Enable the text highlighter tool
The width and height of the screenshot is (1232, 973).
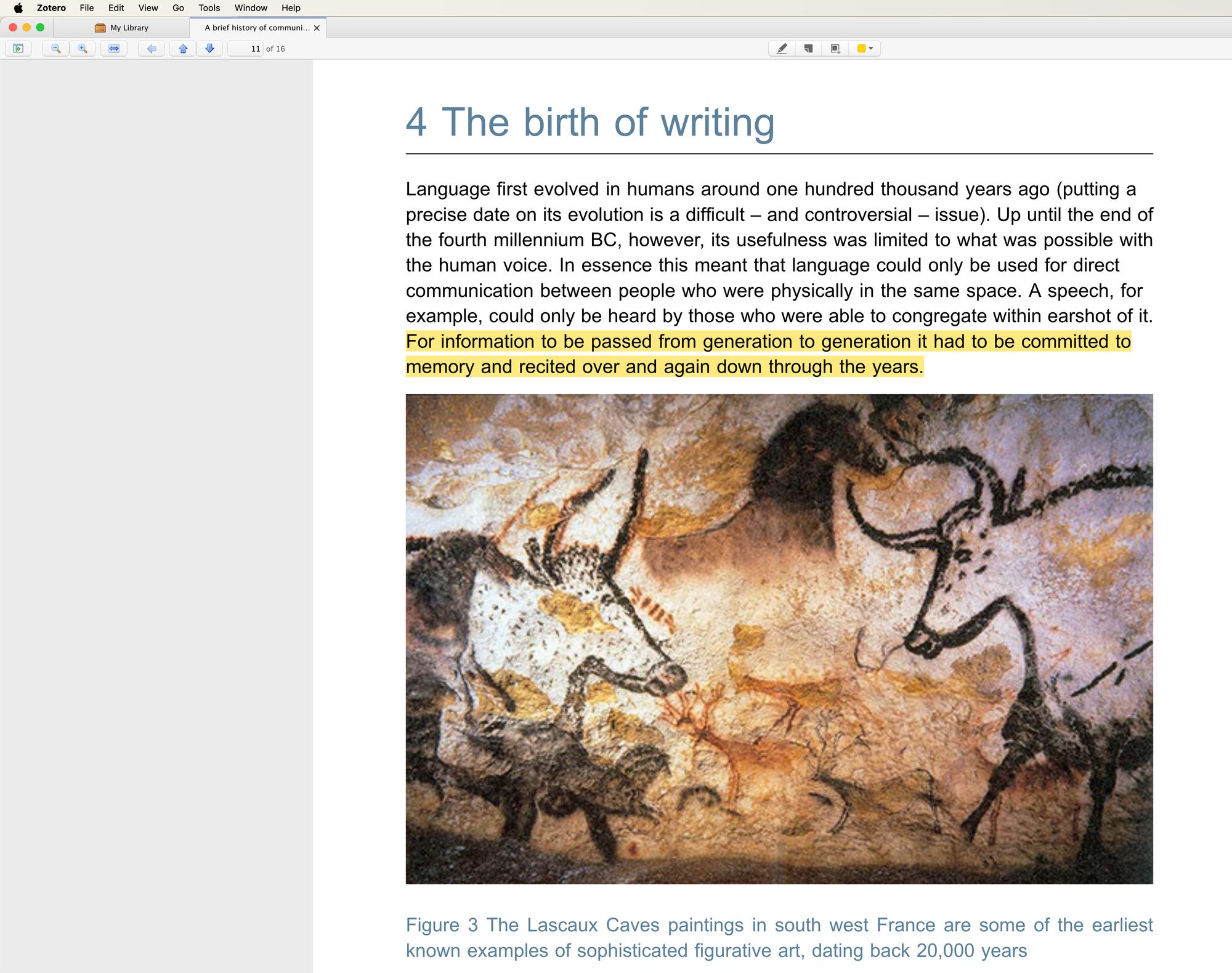click(x=781, y=49)
